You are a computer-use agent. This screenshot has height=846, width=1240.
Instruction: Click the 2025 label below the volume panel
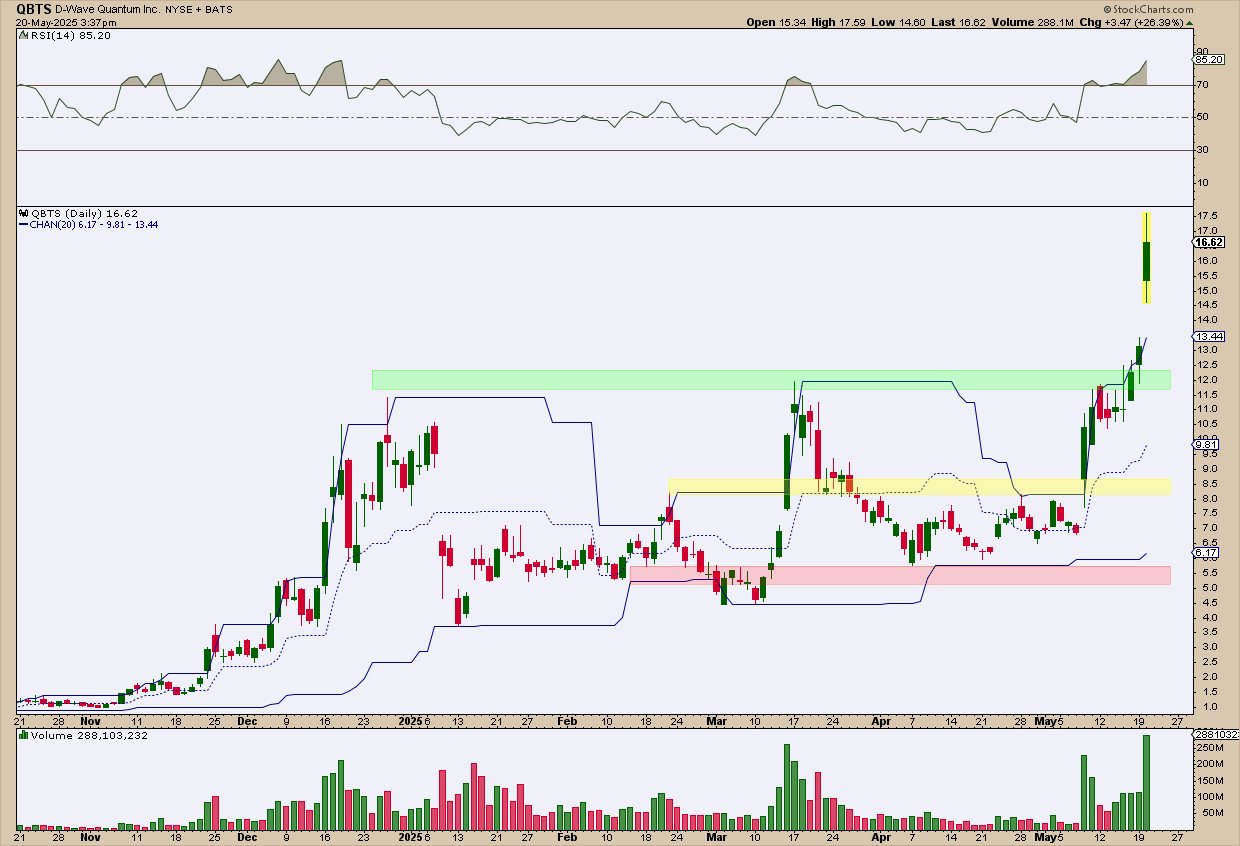click(x=409, y=836)
